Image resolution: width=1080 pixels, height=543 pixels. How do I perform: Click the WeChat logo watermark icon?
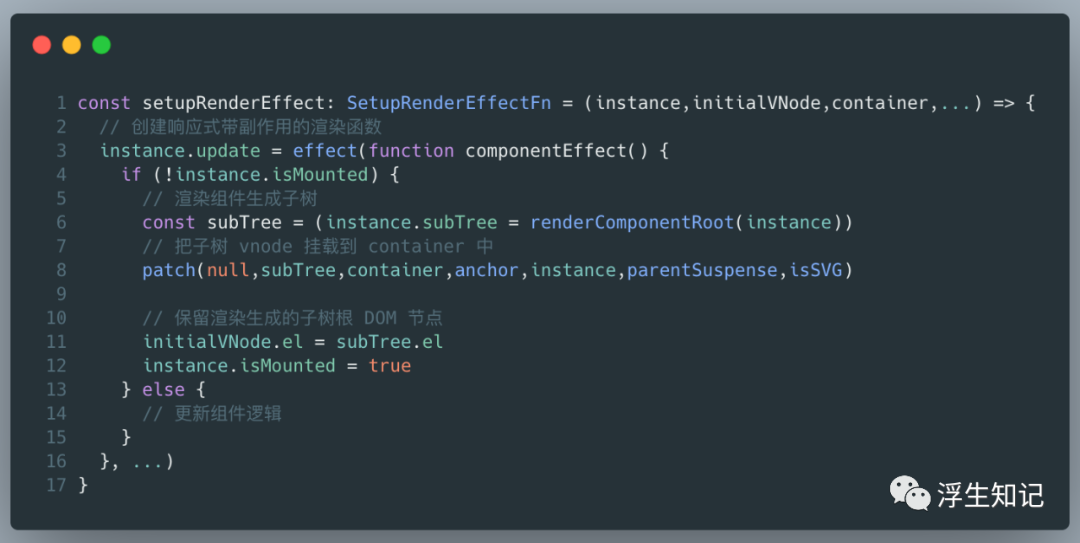coord(909,493)
